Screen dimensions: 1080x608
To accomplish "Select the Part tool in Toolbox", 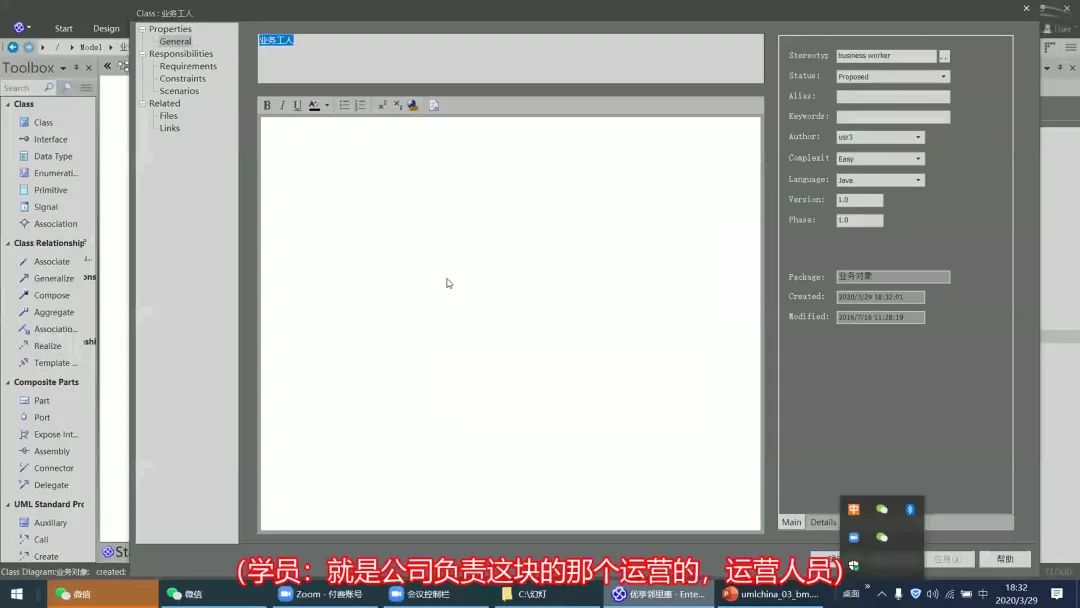I will pos(41,401).
